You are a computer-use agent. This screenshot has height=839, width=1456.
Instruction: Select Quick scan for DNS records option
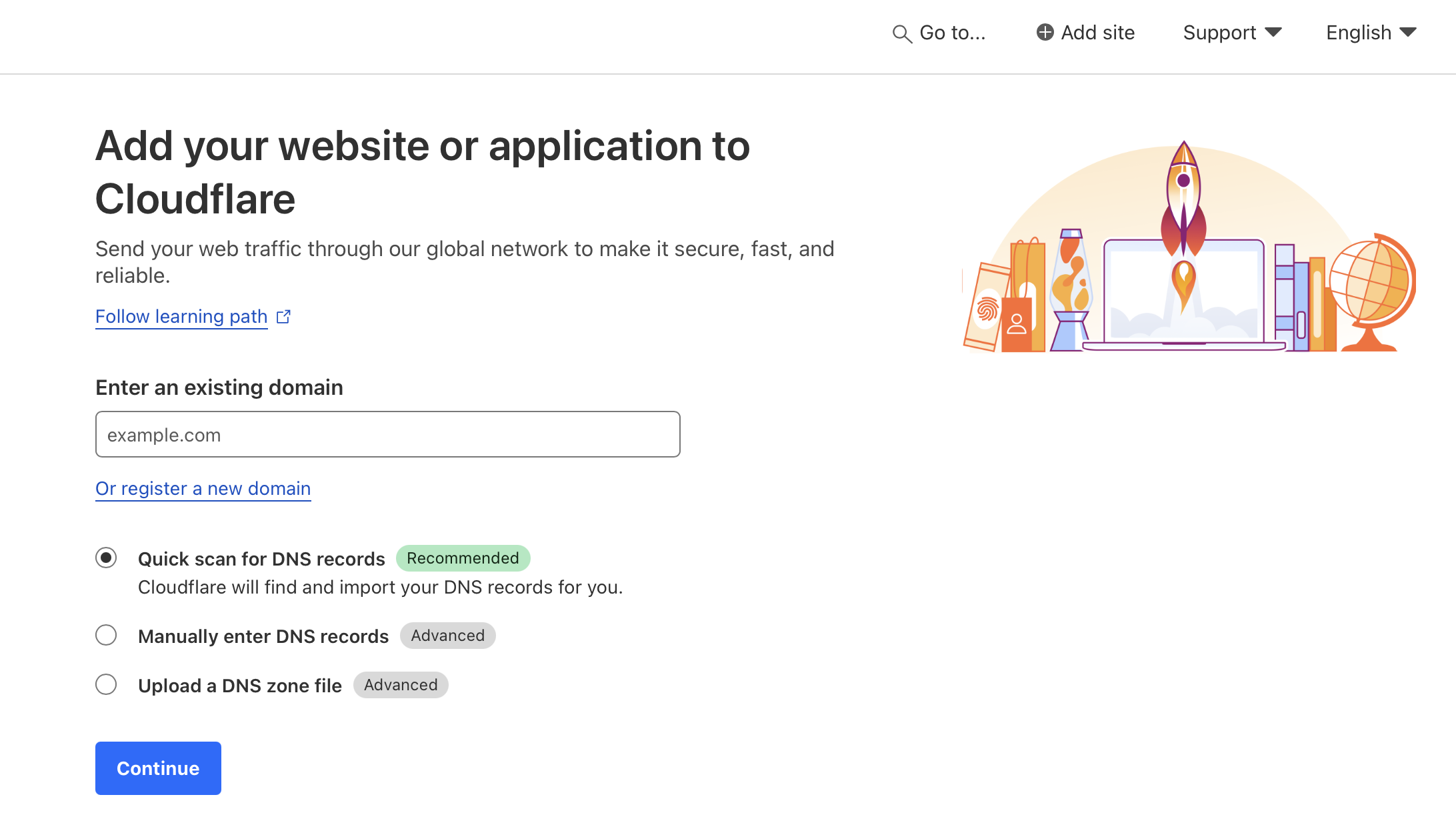[106, 558]
